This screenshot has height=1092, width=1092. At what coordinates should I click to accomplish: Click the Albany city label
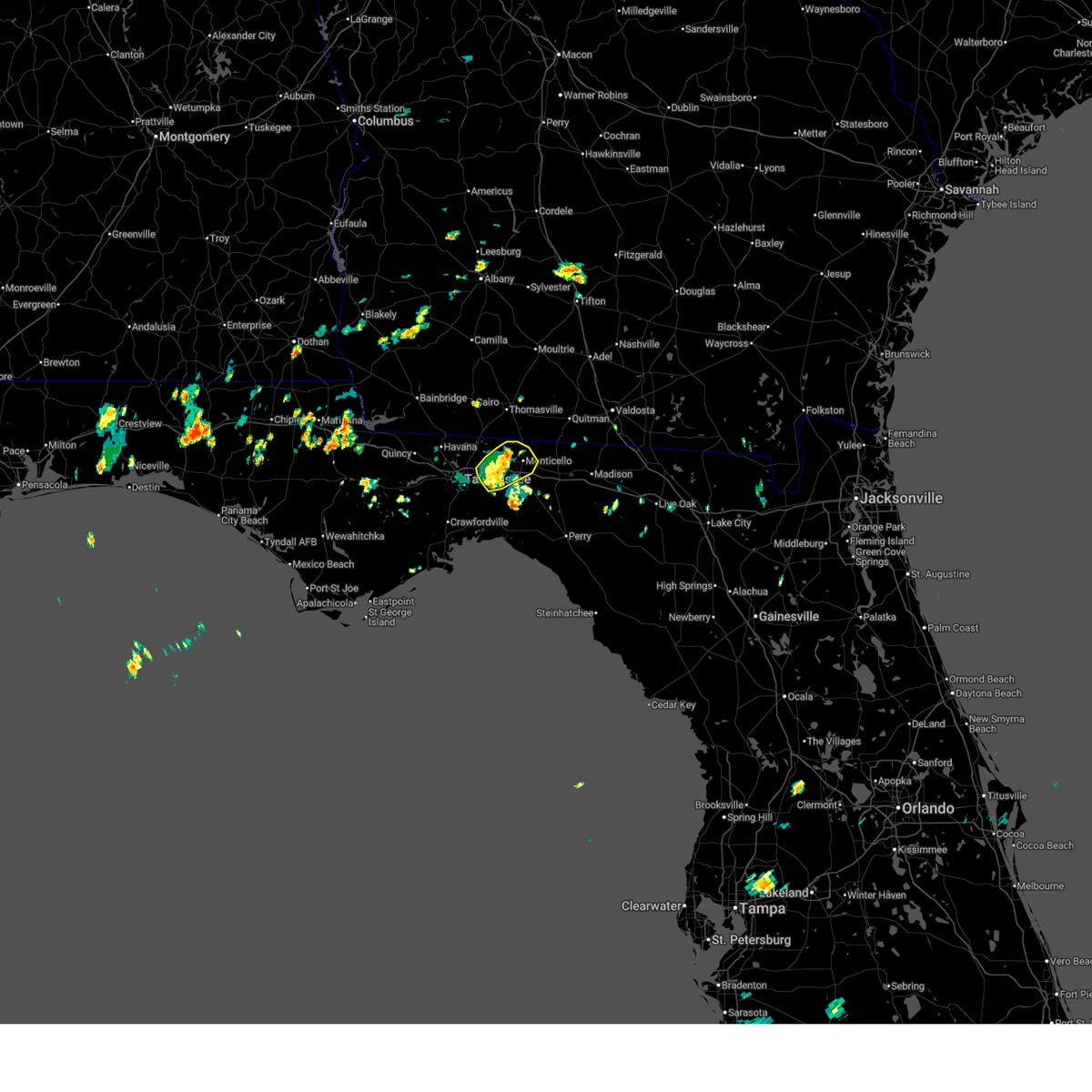coord(500,278)
